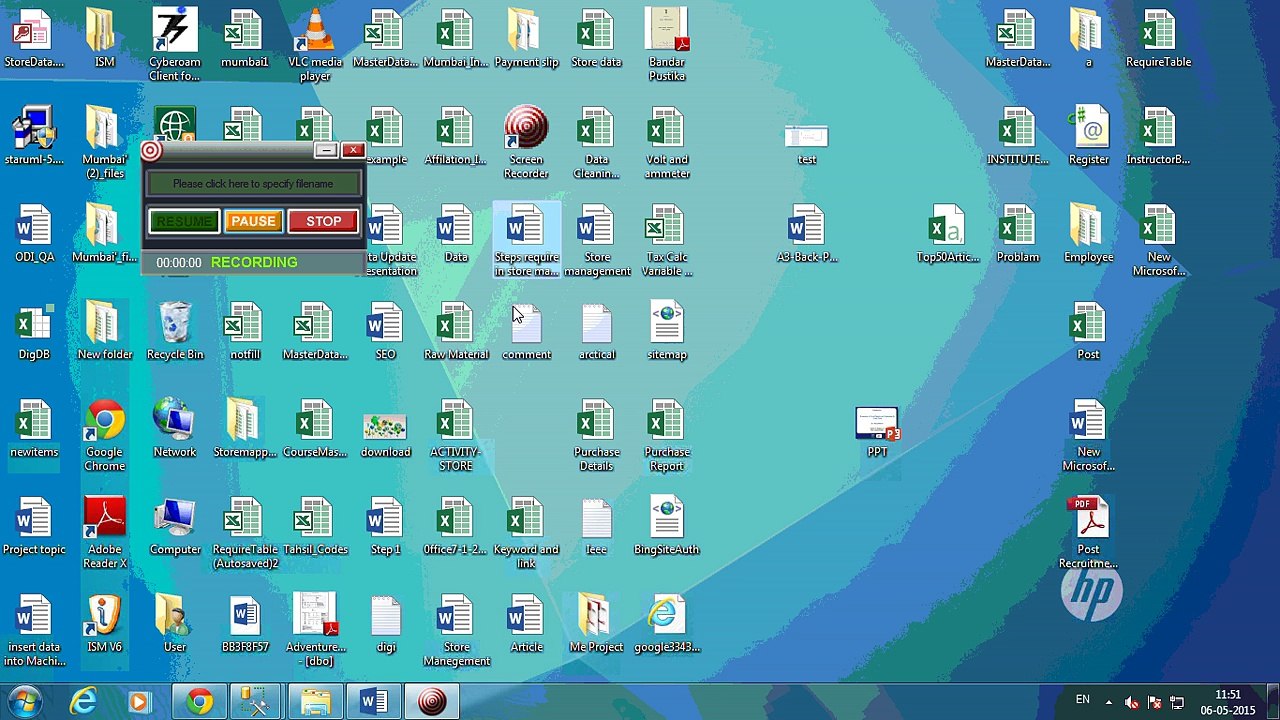Open the PPT presentation file
This screenshot has height=720, width=1280.
[x=877, y=431]
